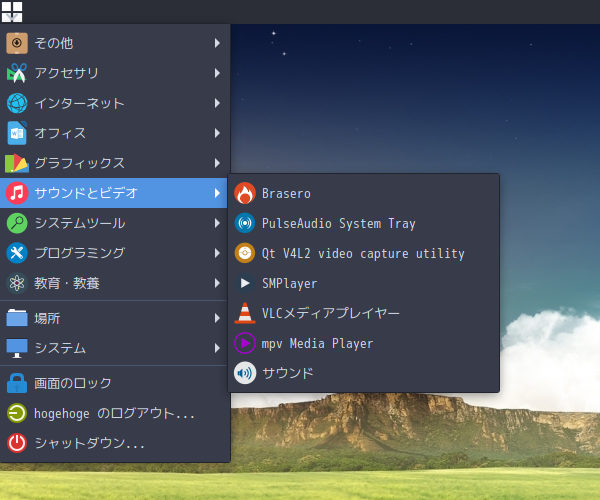Screen dimensions: 600x500
Task: Launch VLCメディアプレイヤー
Action: coord(364,313)
